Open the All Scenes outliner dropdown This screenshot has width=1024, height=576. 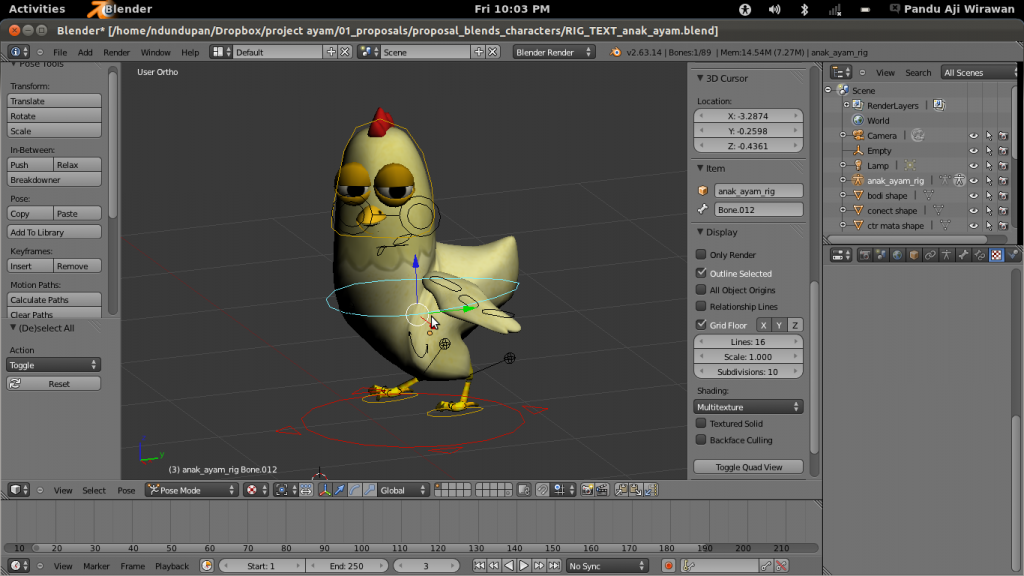(980, 72)
